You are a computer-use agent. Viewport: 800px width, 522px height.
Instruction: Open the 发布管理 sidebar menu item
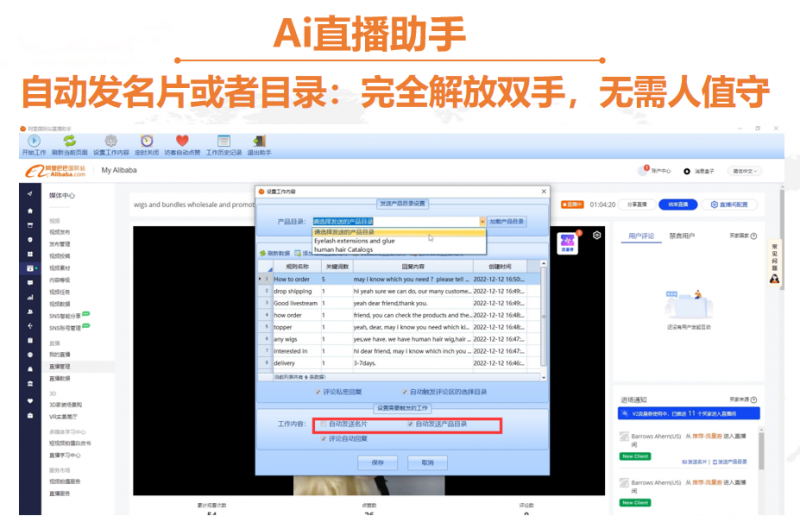pos(60,244)
